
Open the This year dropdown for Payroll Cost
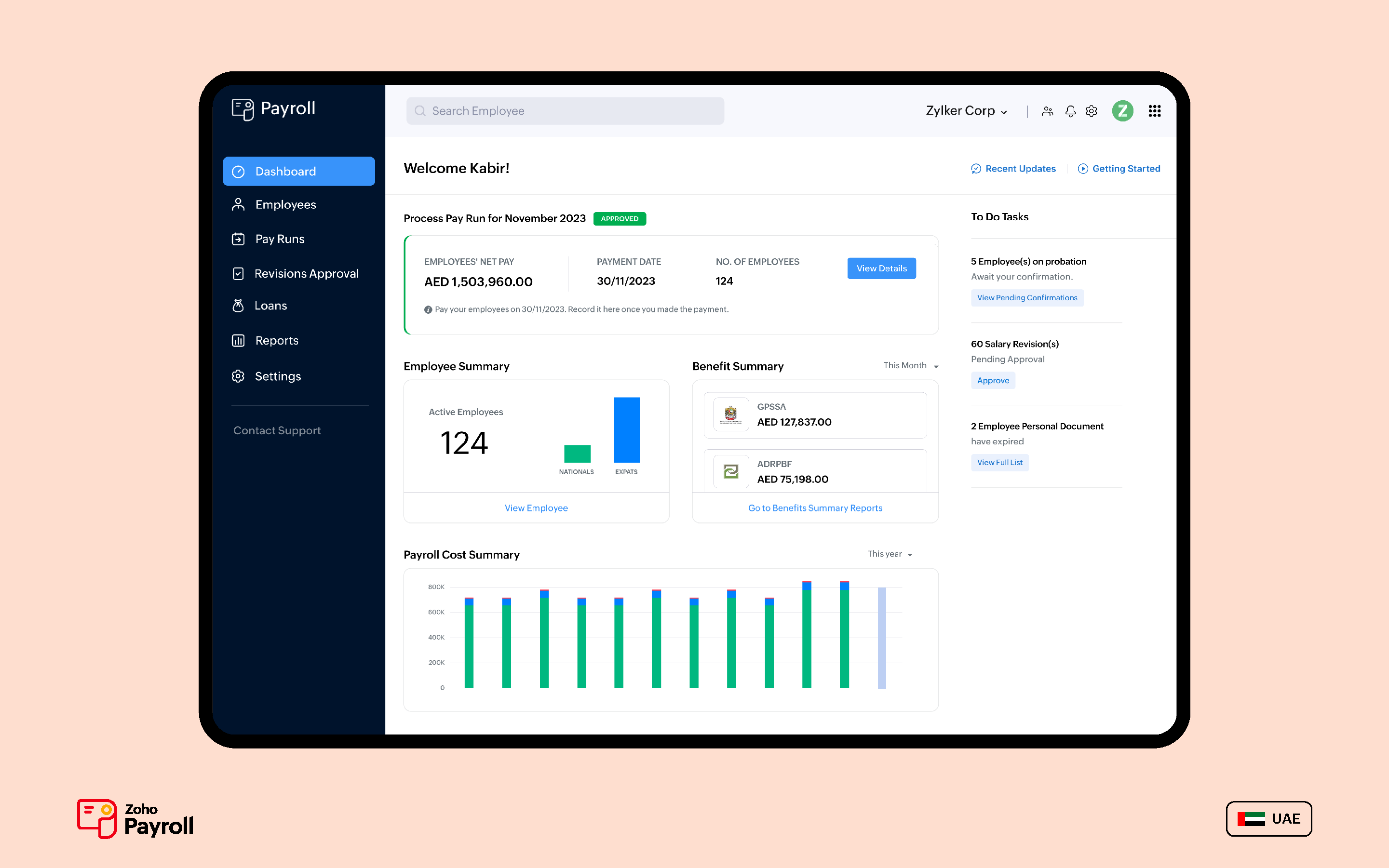pos(889,554)
